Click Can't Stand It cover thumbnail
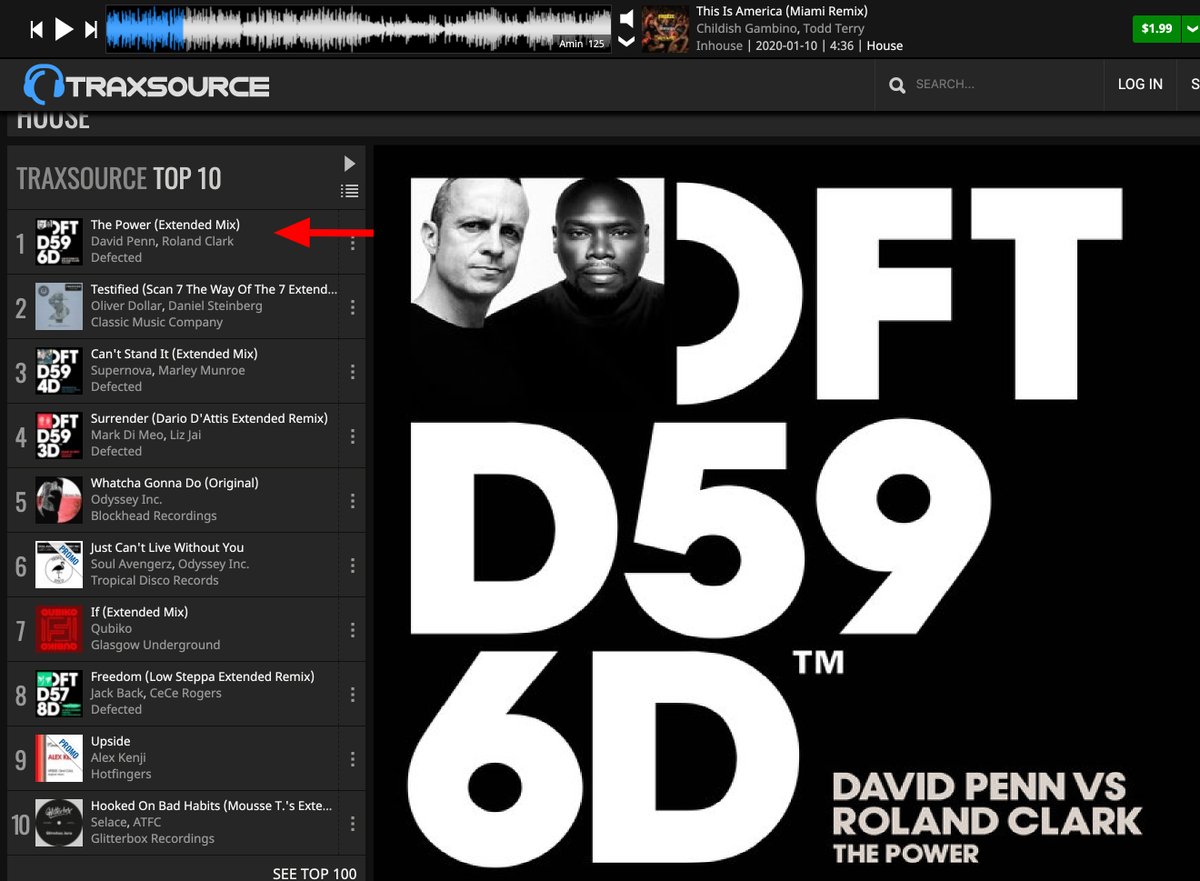 [59, 371]
